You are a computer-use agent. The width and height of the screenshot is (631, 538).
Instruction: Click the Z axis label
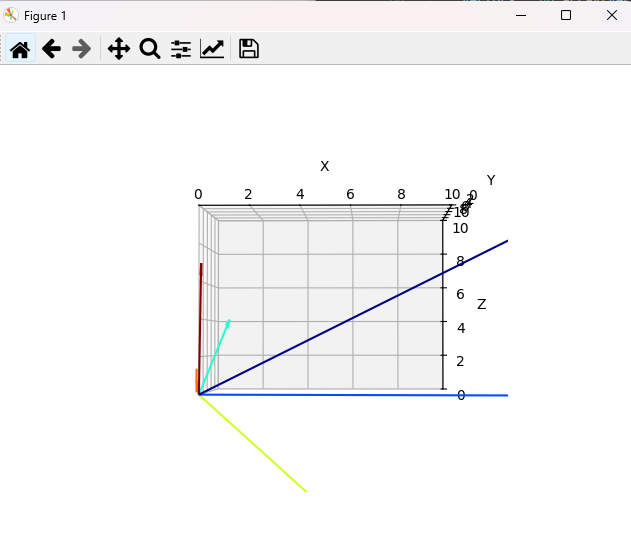481,304
